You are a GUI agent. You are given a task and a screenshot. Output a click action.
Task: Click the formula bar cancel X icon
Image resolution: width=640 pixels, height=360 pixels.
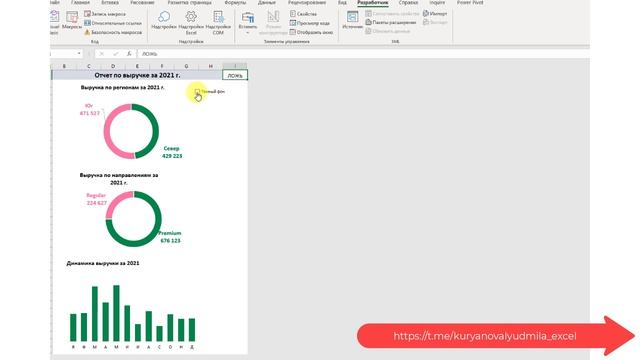pos(102,53)
